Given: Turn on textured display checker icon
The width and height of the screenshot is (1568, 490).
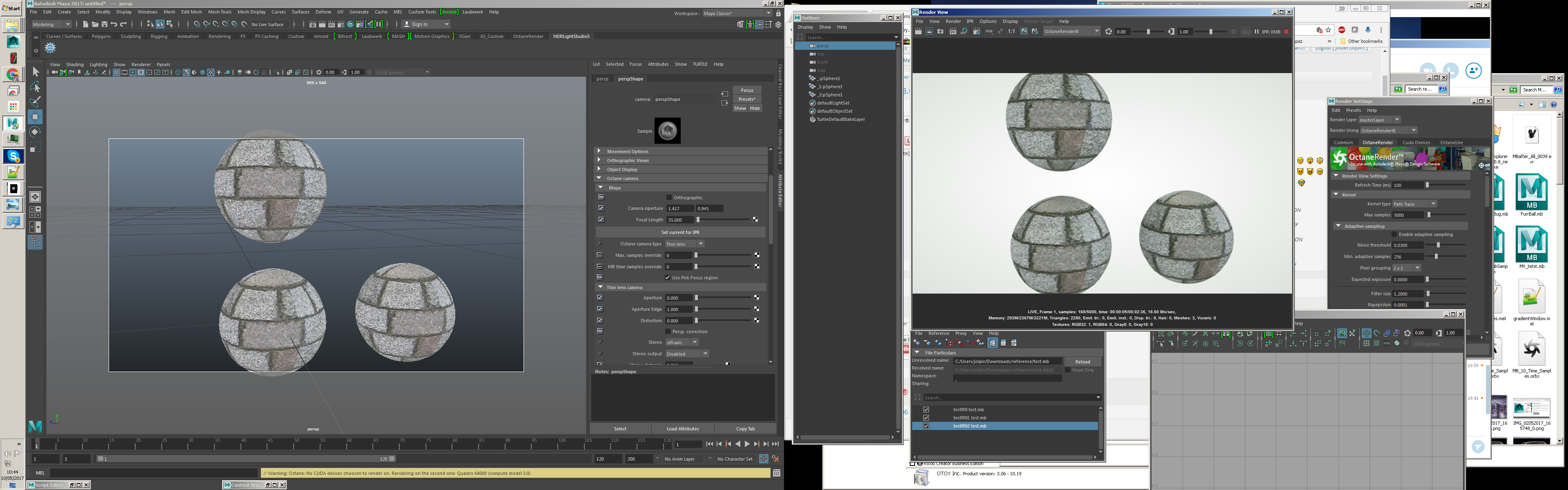Looking at the screenshot, I should tap(211, 72).
